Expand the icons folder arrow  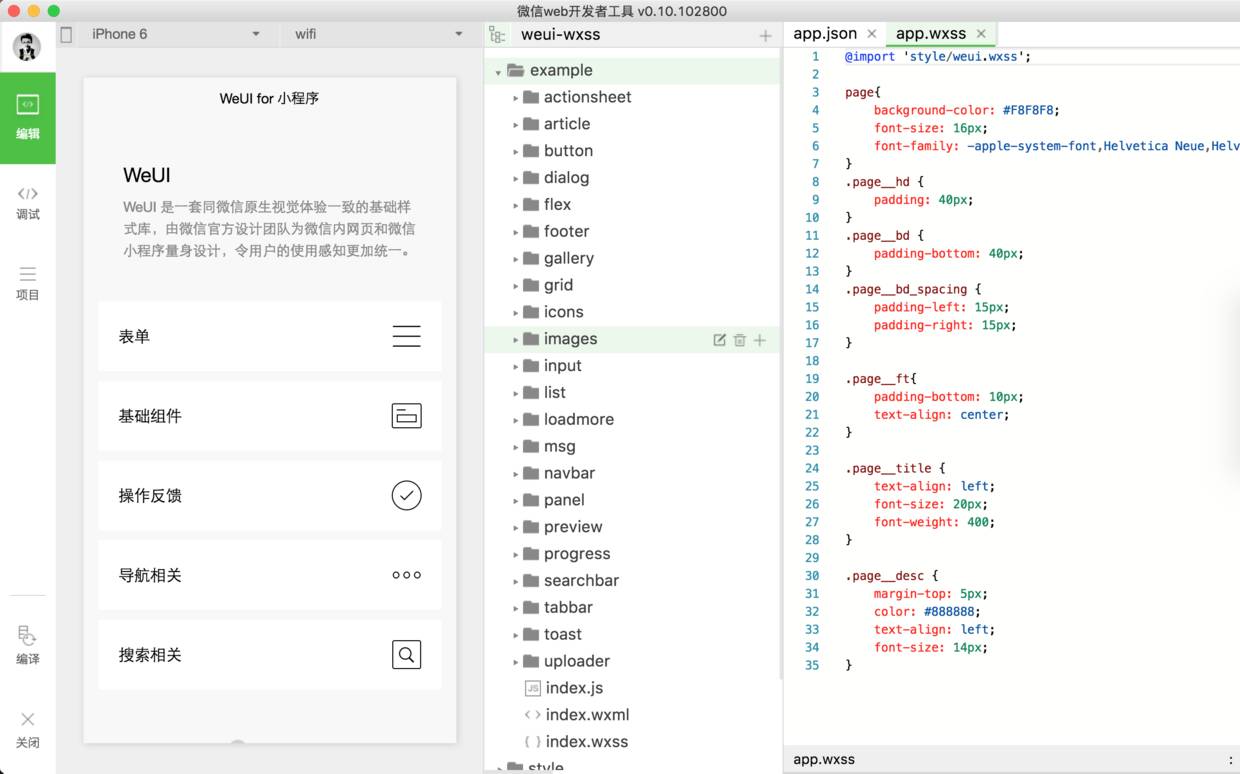pyautogui.click(x=516, y=313)
